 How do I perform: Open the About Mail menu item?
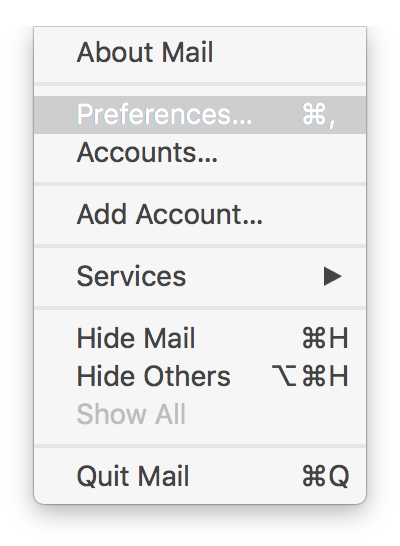coord(200,53)
